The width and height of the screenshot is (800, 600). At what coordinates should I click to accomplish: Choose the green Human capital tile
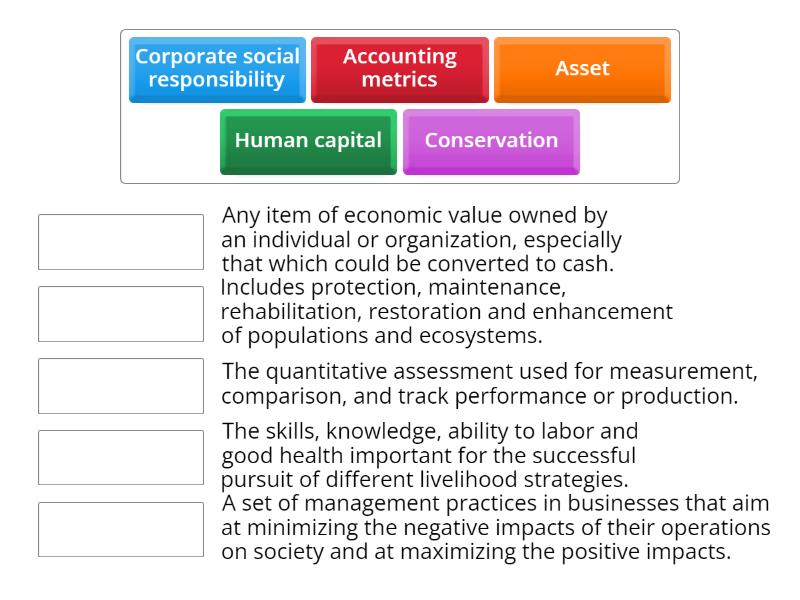click(309, 142)
